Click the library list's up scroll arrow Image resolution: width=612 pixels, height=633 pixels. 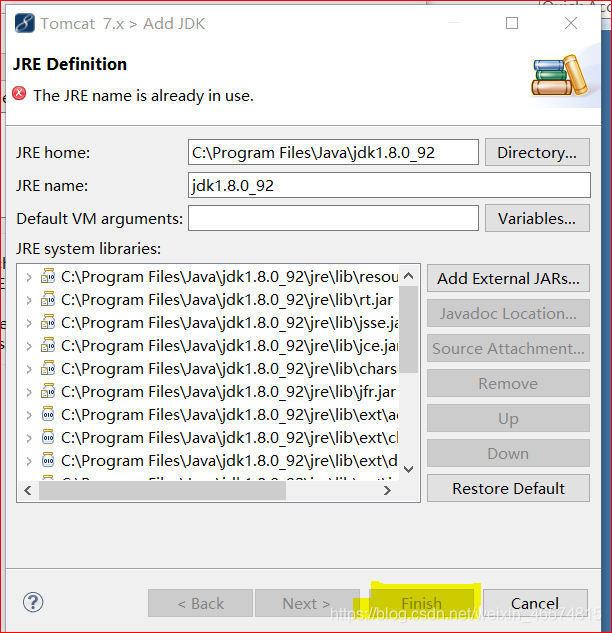click(x=409, y=276)
